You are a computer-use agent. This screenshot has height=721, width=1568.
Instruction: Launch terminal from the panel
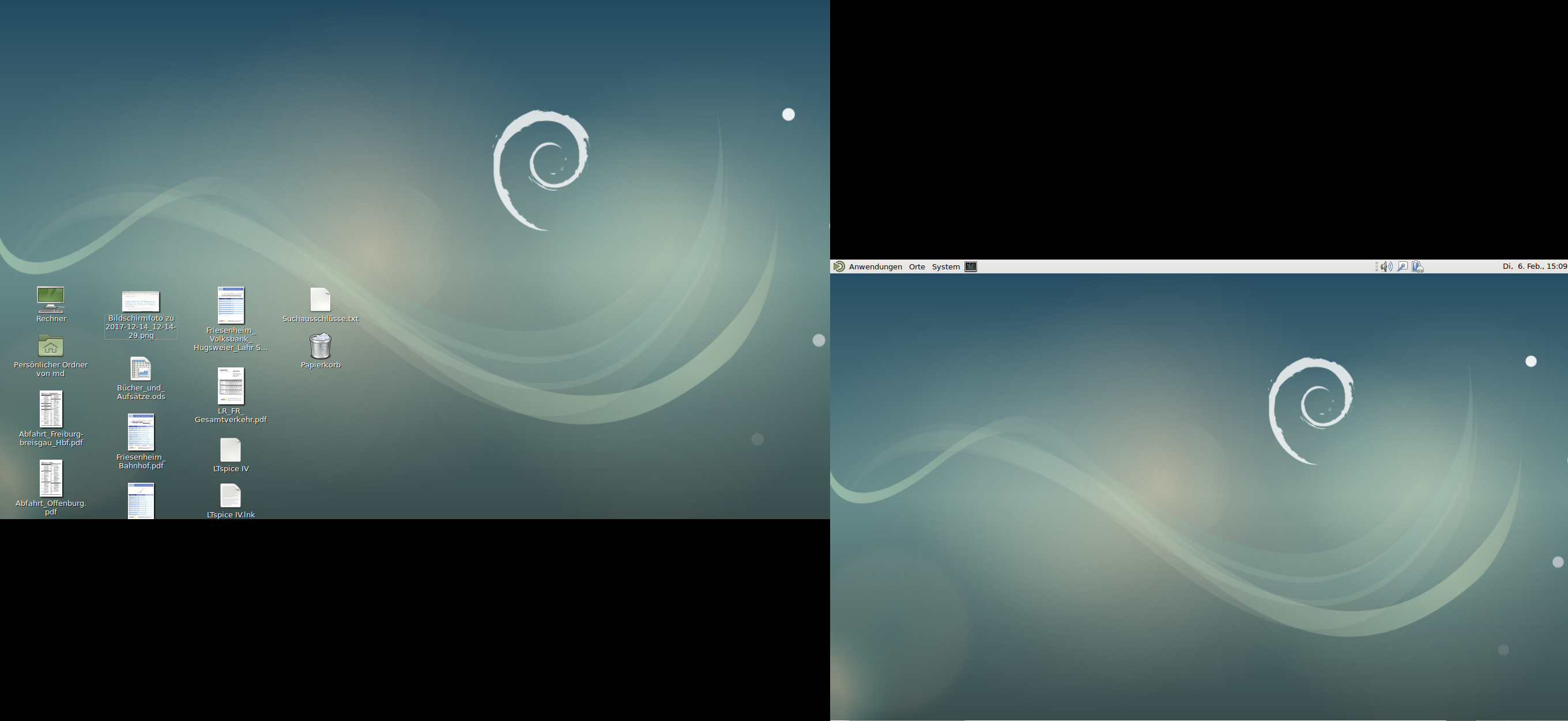[x=971, y=266]
